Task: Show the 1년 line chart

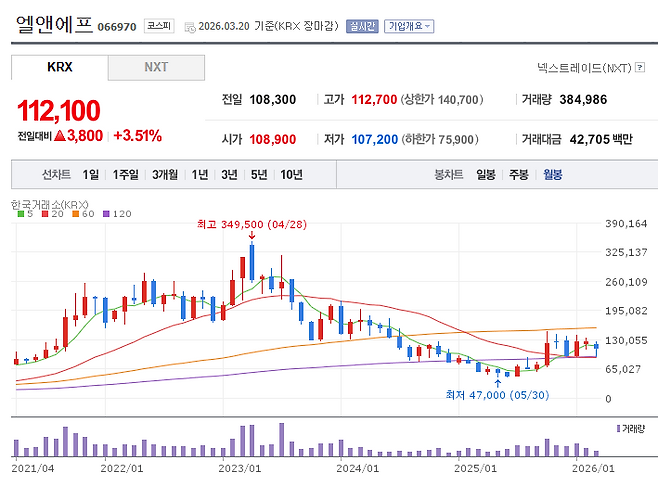Action: [200, 174]
